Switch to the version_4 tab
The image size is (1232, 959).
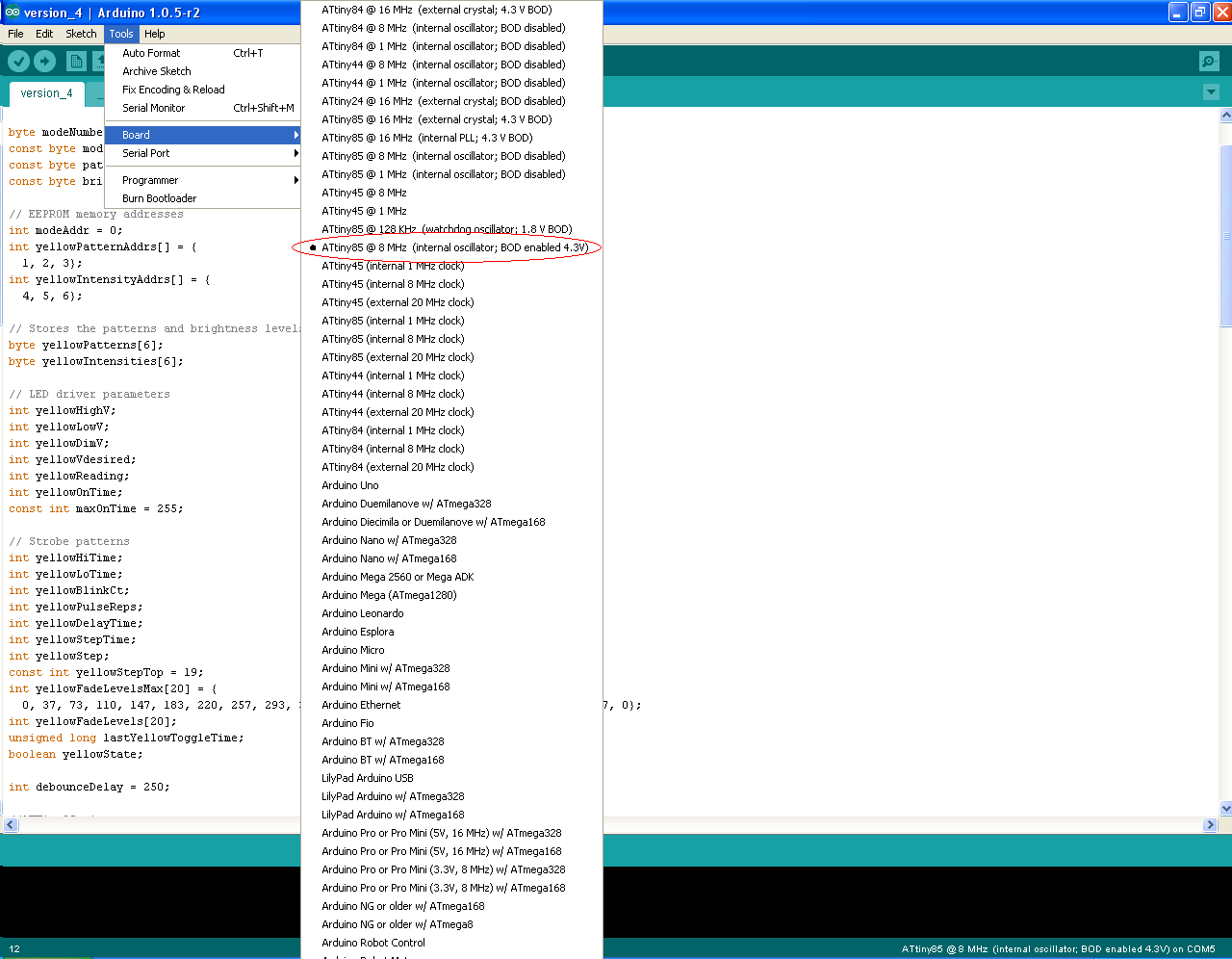click(x=46, y=93)
